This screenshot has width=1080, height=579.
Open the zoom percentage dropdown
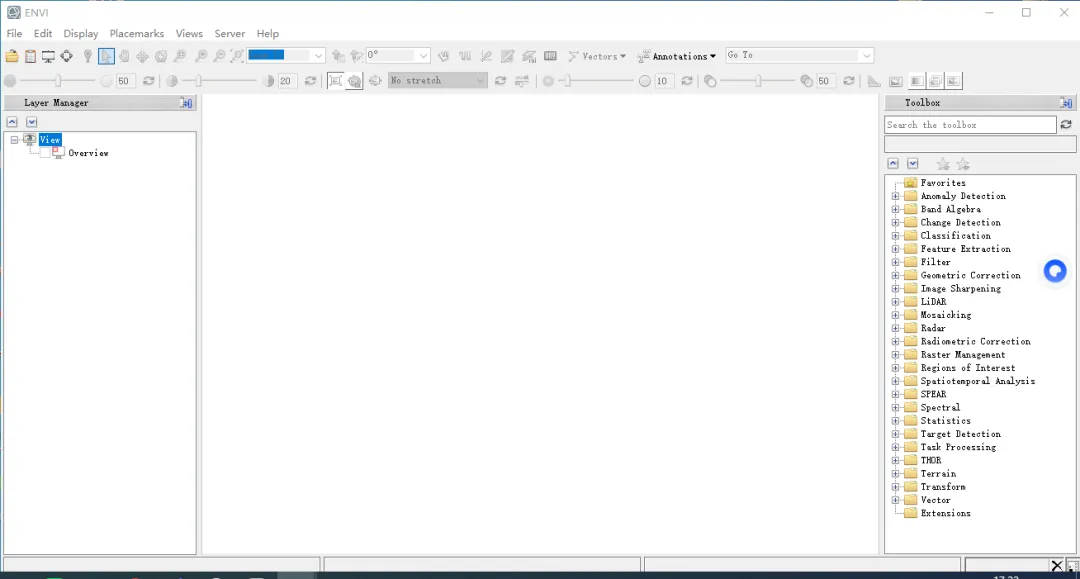coord(318,56)
